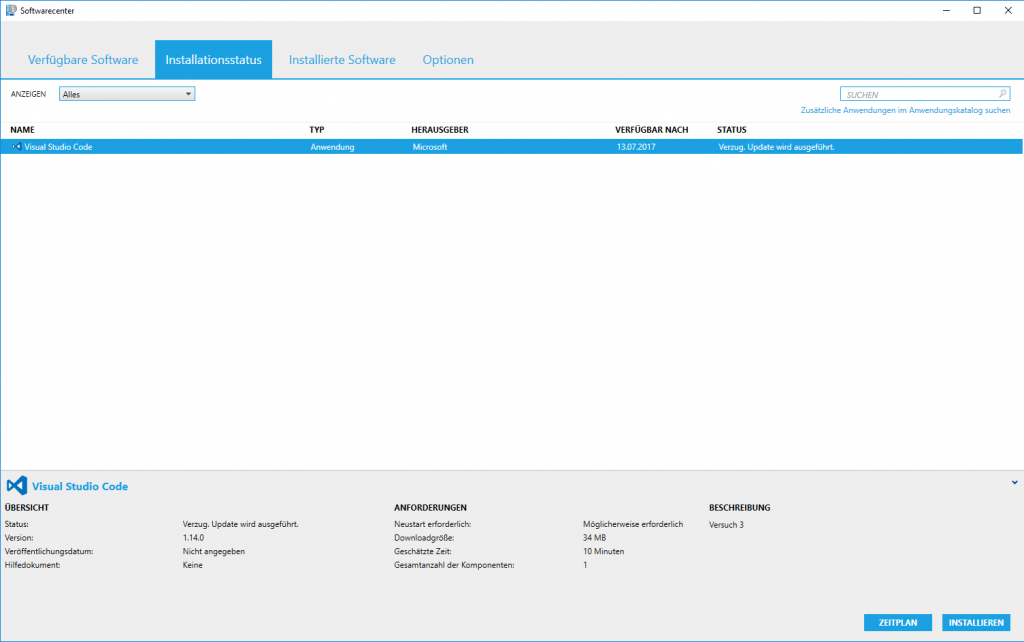Click the Microsoft publisher cell
Image resolution: width=1024 pixels, height=642 pixels.
tap(430, 147)
